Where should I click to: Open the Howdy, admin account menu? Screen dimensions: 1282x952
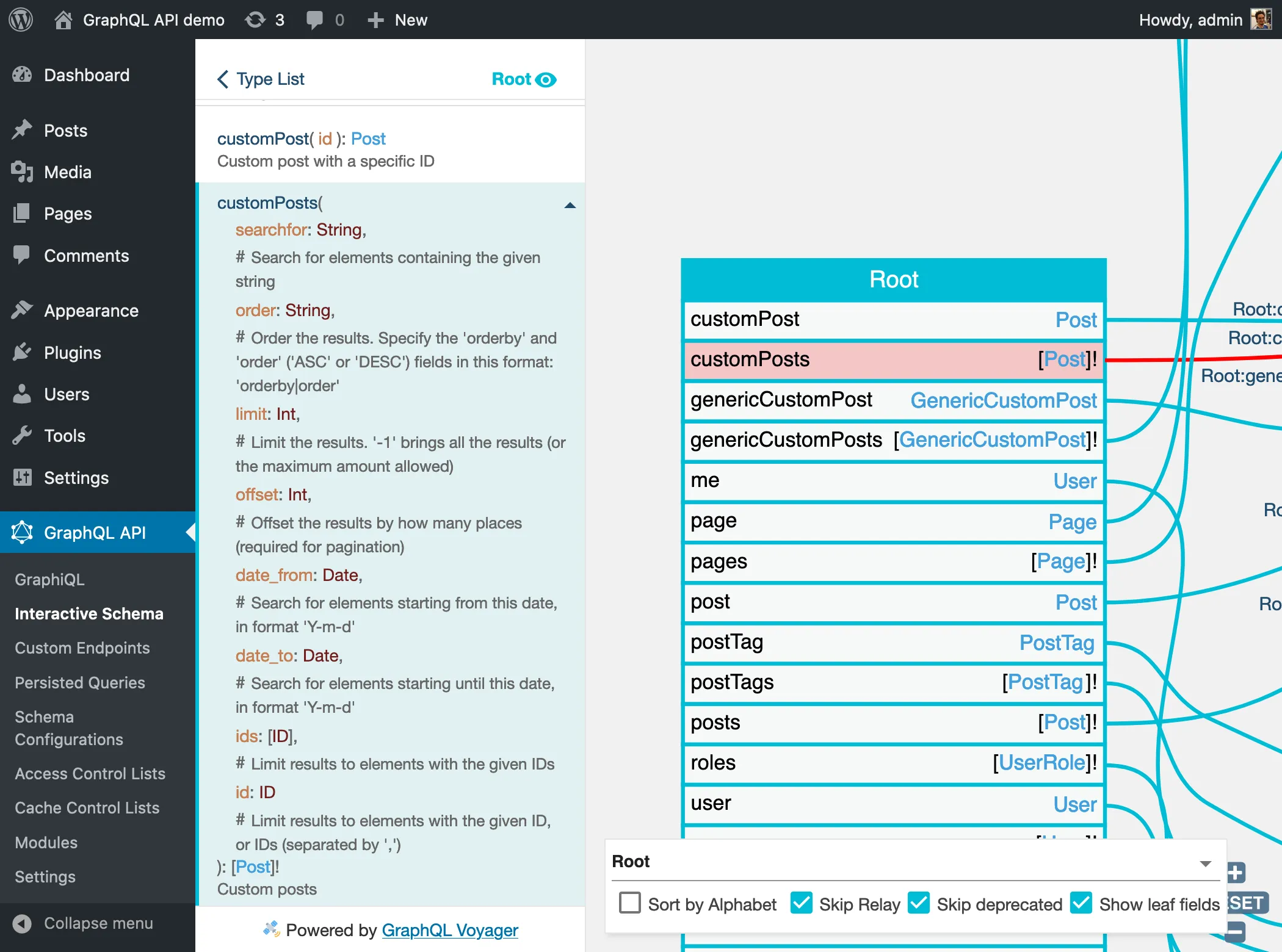tap(1205, 20)
